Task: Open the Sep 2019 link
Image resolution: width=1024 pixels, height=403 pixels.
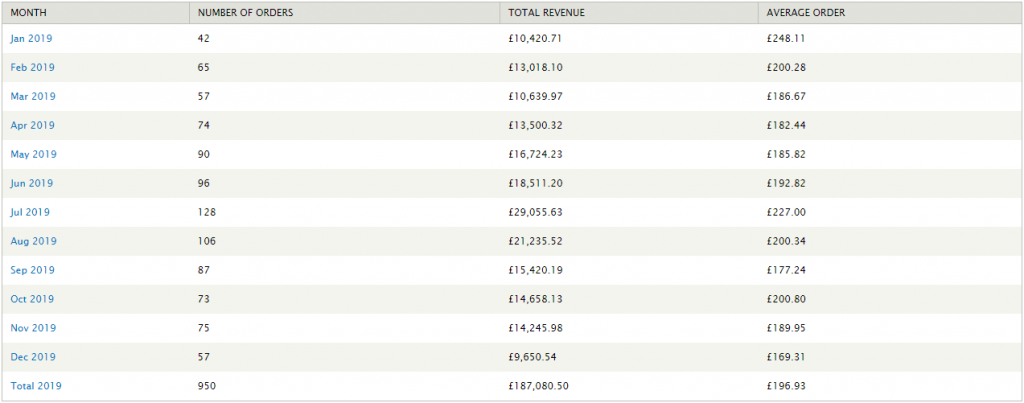Action: [32, 270]
